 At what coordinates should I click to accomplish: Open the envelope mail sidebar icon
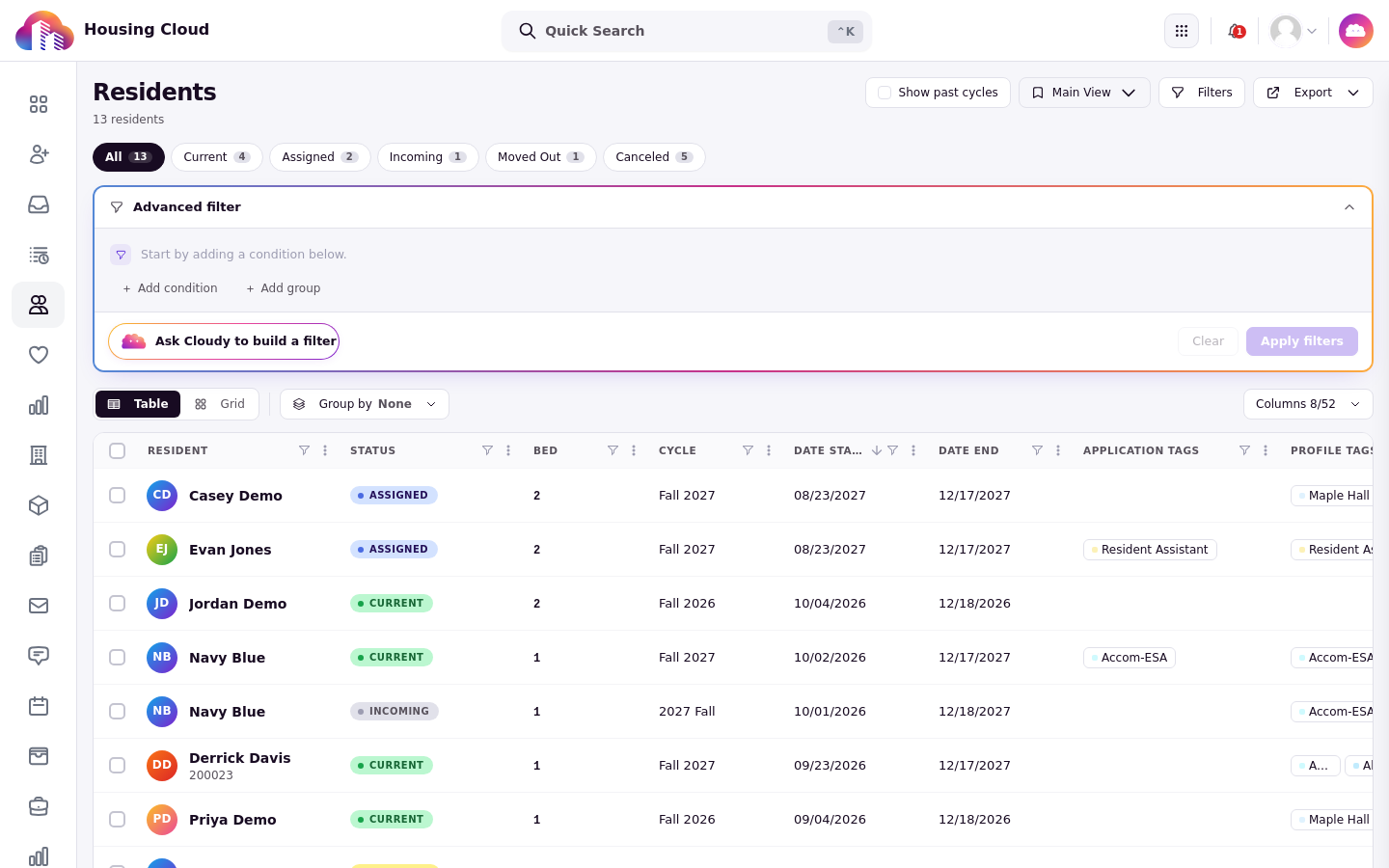39,606
